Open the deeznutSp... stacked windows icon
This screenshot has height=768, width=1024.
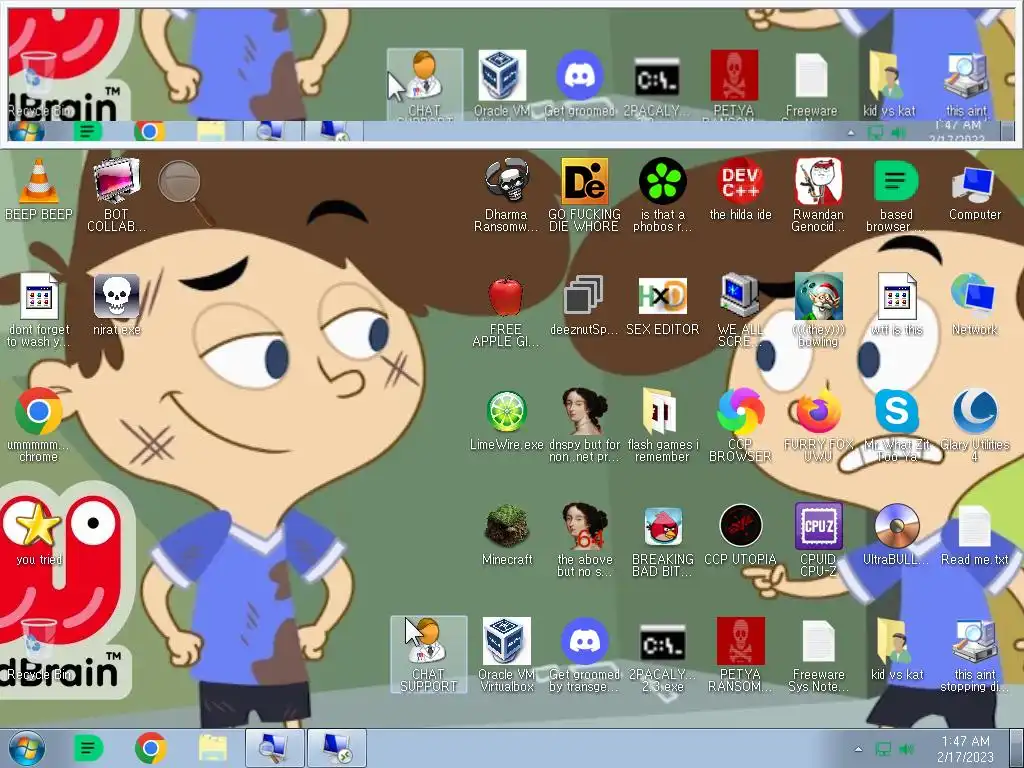pos(584,304)
